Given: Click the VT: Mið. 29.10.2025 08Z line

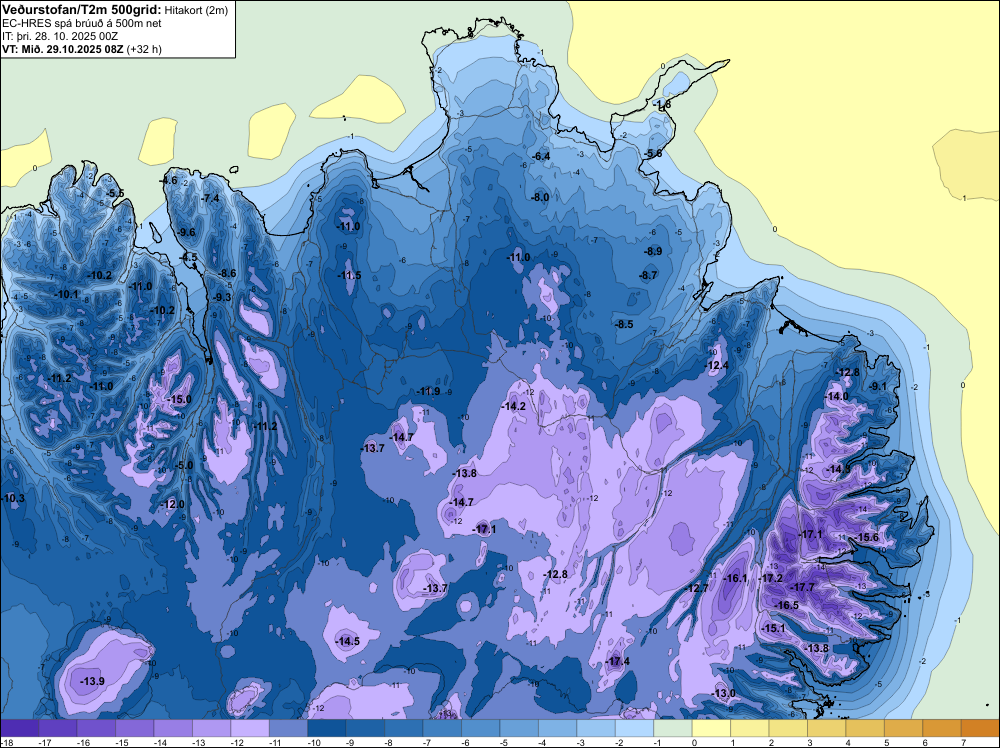Looking at the screenshot, I should 82,49.
